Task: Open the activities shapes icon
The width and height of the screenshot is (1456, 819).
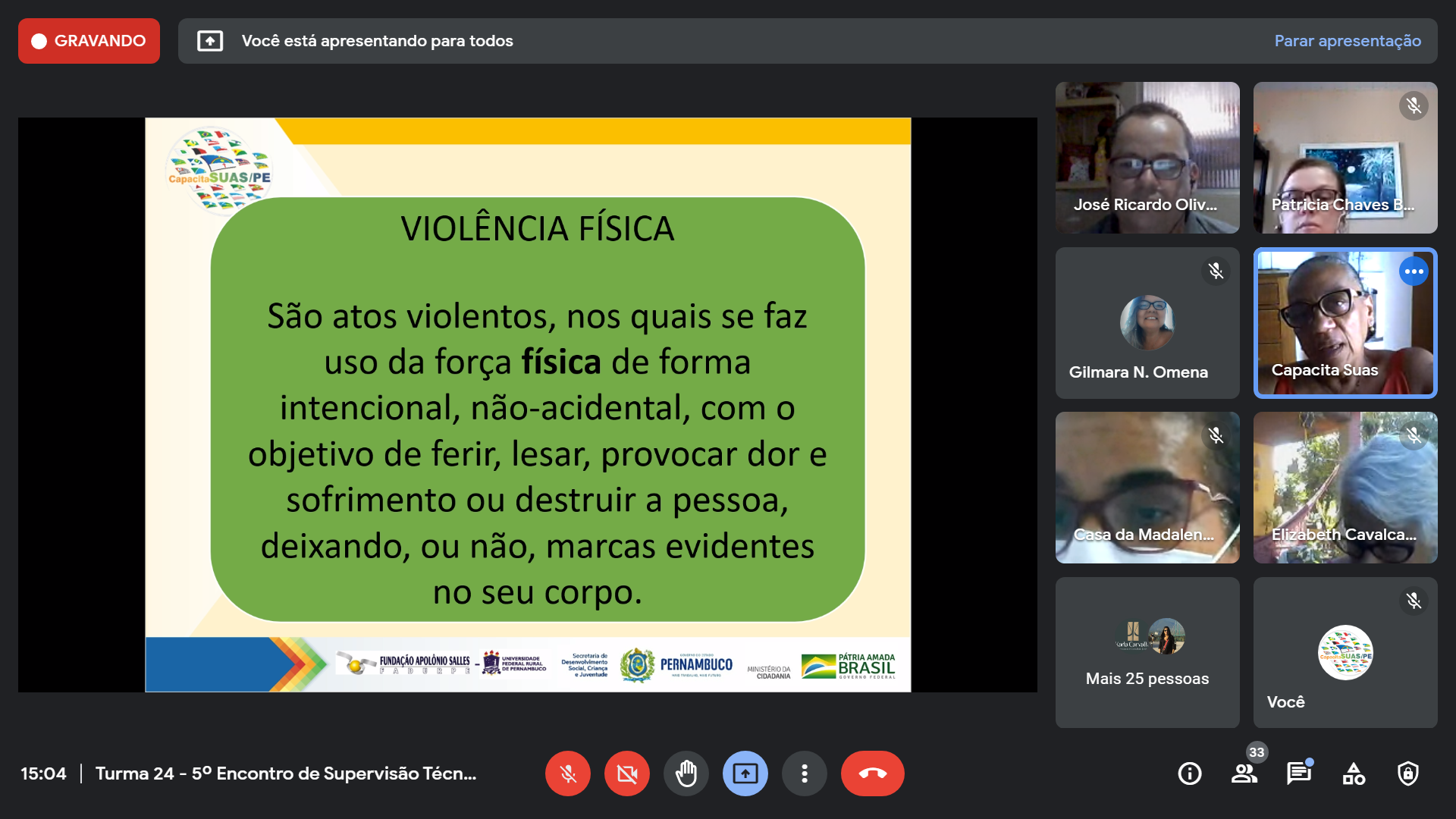Action: click(1353, 773)
